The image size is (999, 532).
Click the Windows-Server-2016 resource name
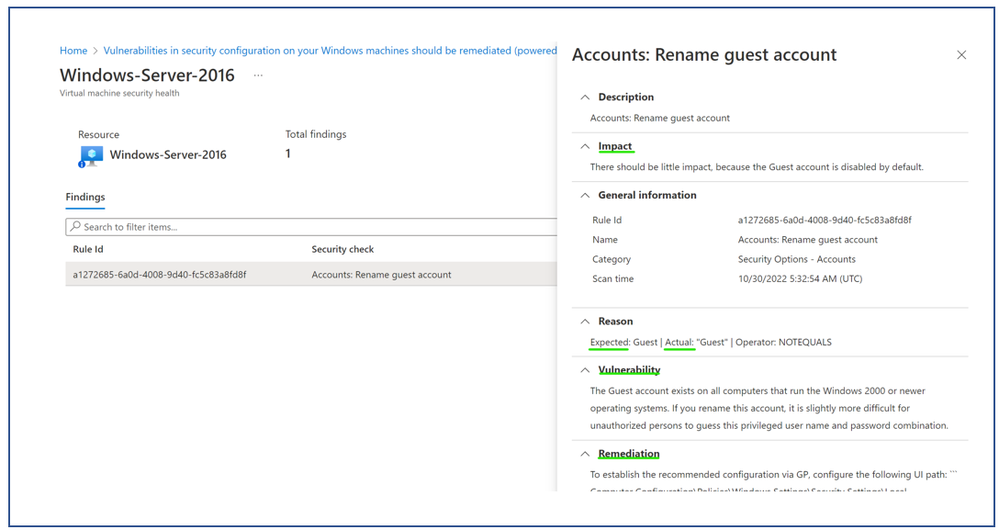(x=168, y=155)
